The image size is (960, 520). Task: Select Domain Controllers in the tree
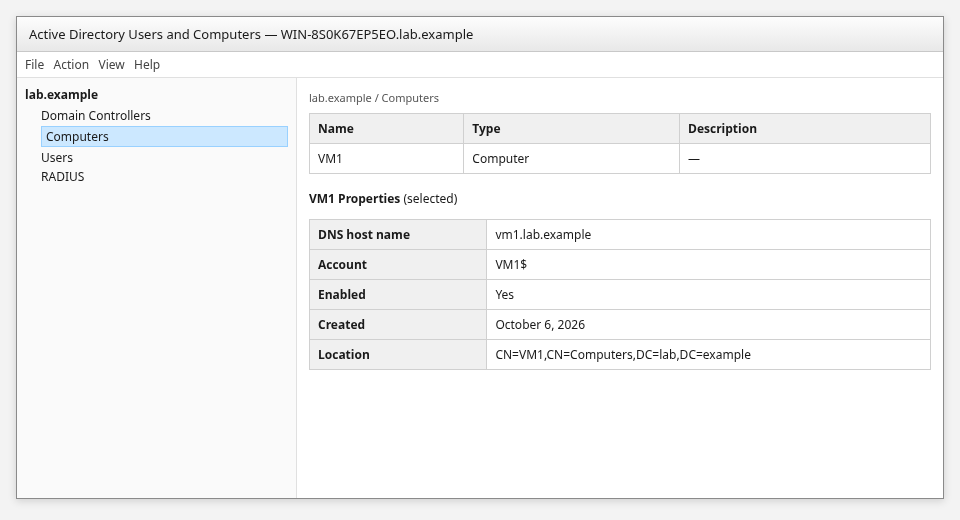96,115
